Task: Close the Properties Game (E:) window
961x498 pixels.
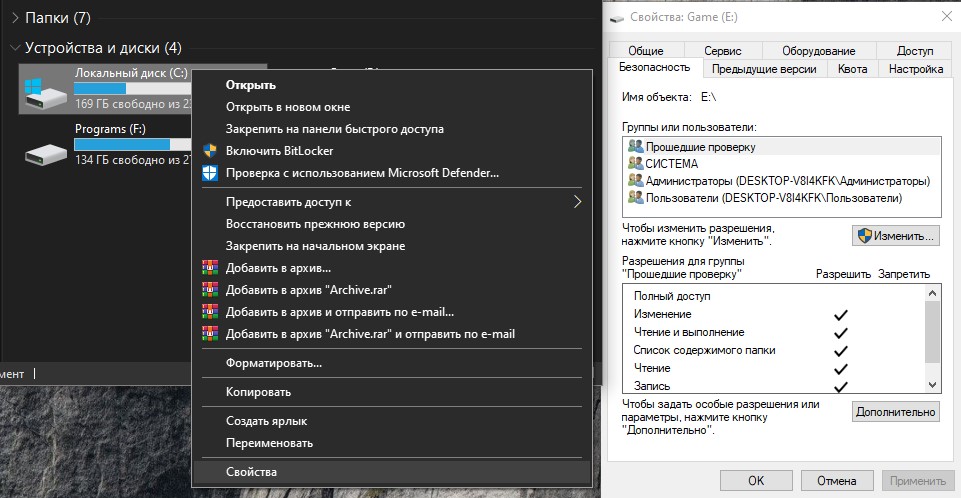Action: coord(946,17)
